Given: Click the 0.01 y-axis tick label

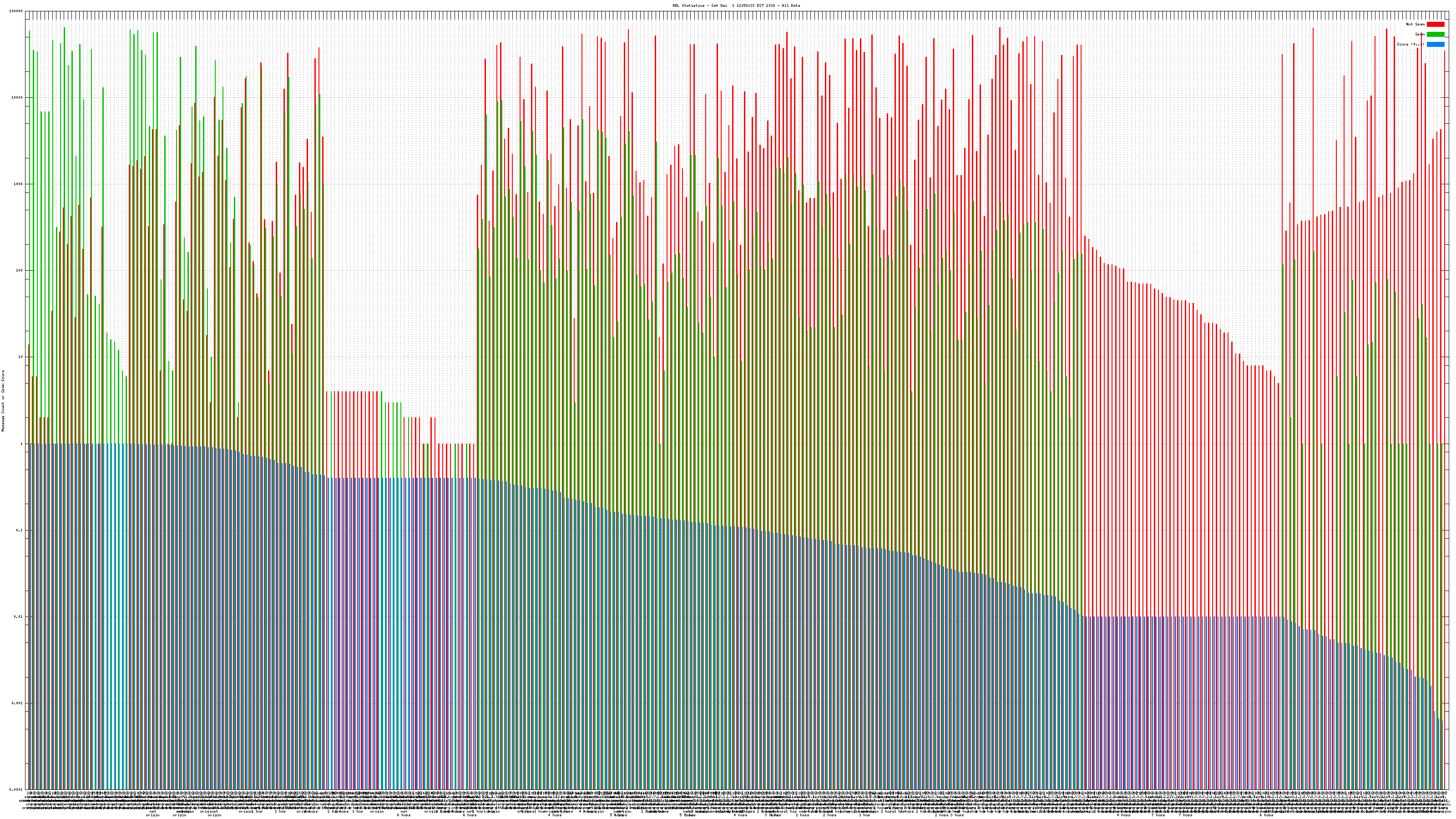Looking at the screenshot, I should click(x=19, y=617).
